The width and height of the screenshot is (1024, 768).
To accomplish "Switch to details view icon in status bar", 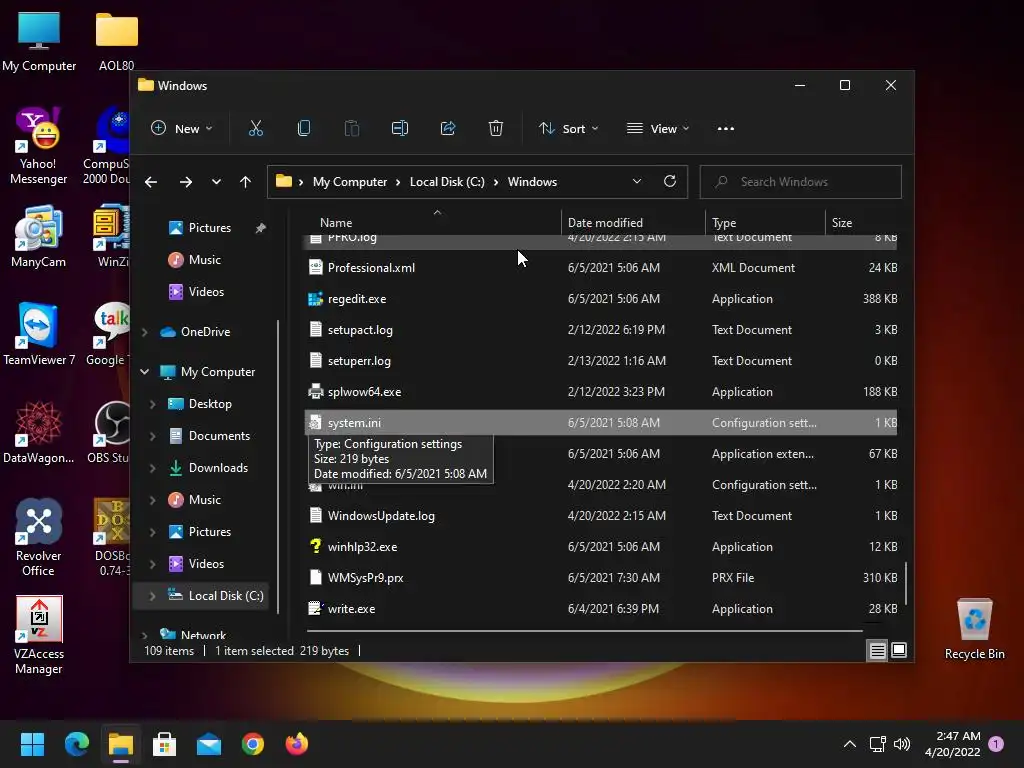I will pyautogui.click(x=877, y=650).
